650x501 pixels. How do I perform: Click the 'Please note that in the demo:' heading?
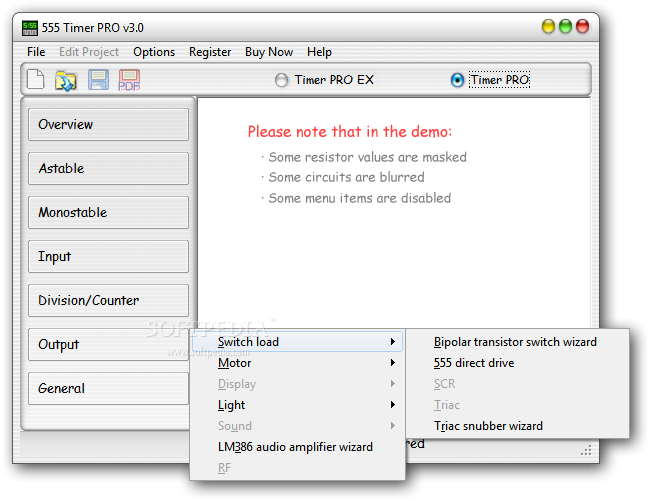coord(349,132)
